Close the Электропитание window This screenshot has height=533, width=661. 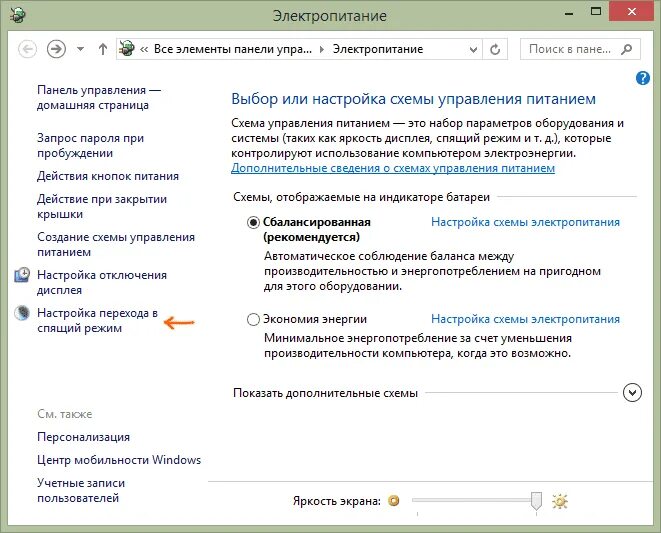click(631, 11)
